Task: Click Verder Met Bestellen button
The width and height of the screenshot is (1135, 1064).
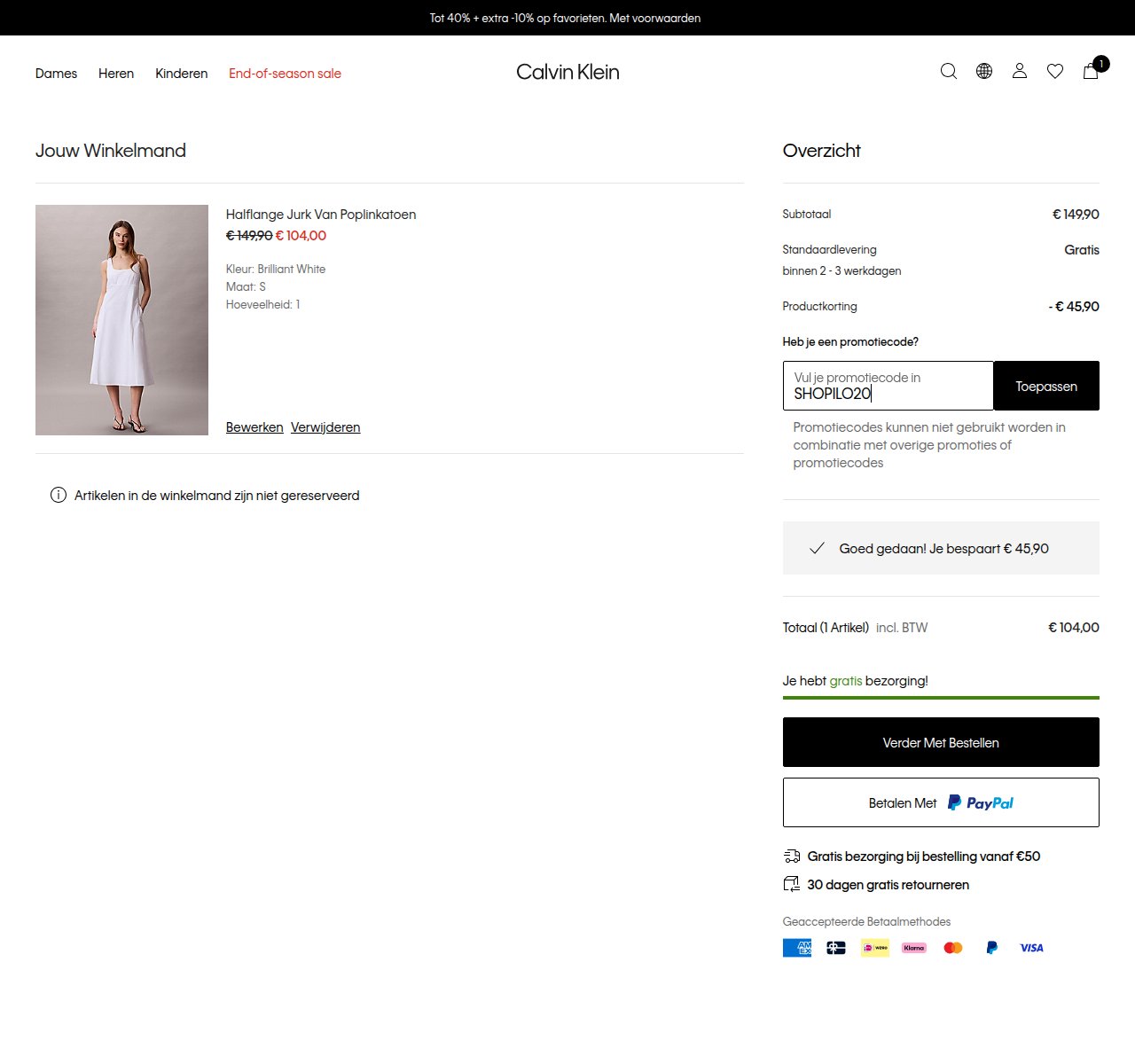Action: point(941,742)
